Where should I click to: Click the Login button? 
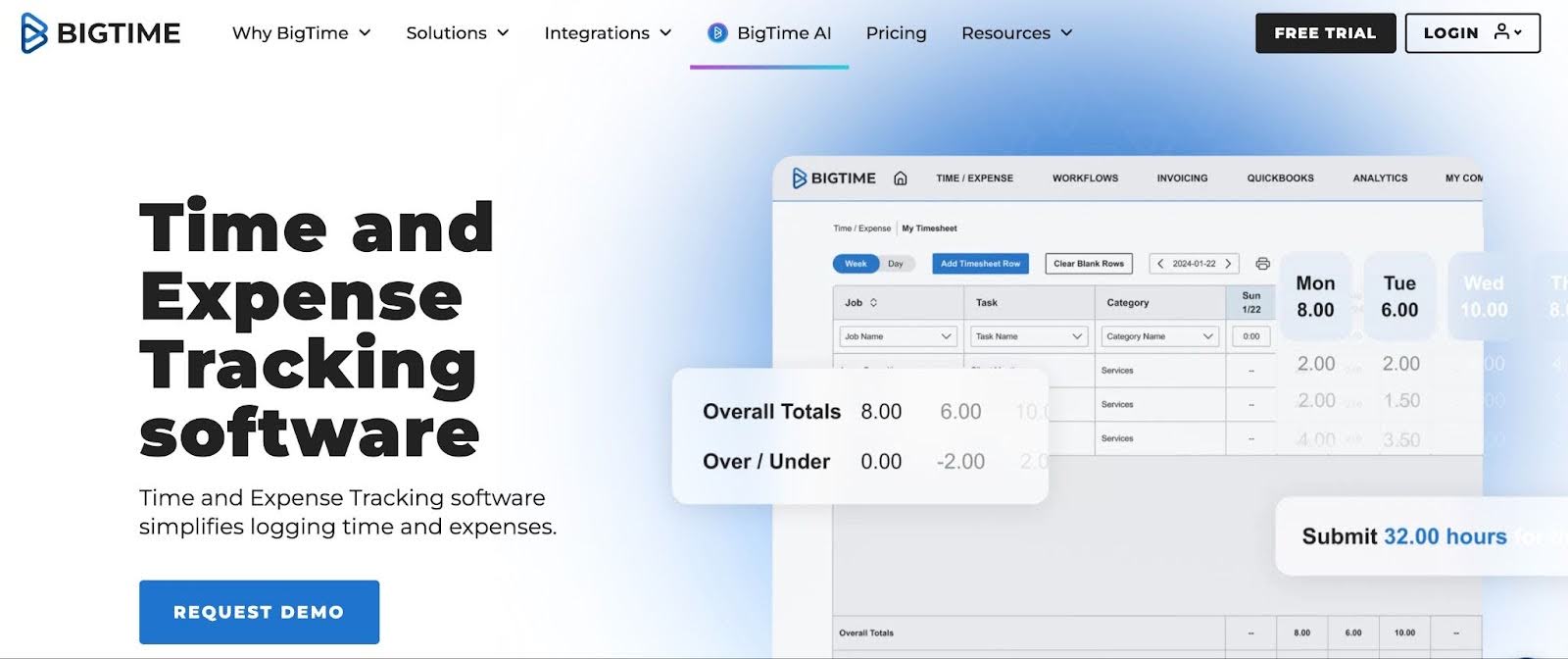coord(1472,33)
